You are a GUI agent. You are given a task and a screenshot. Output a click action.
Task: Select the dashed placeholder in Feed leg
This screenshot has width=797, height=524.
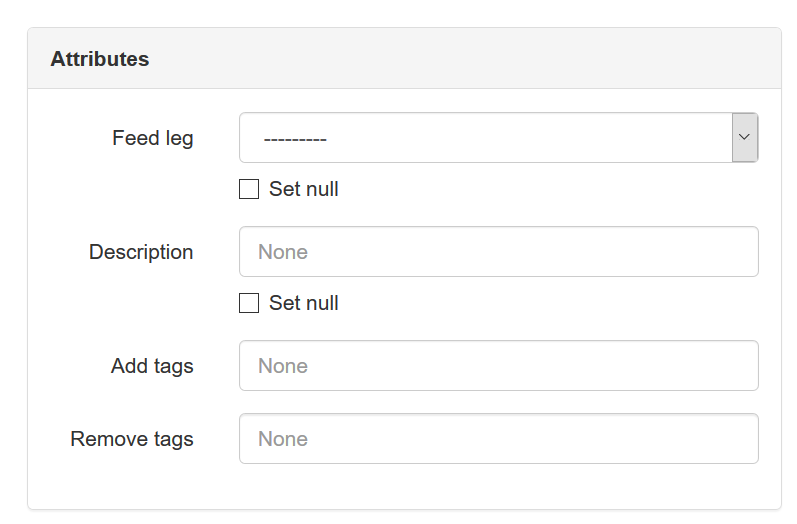point(296,139)
